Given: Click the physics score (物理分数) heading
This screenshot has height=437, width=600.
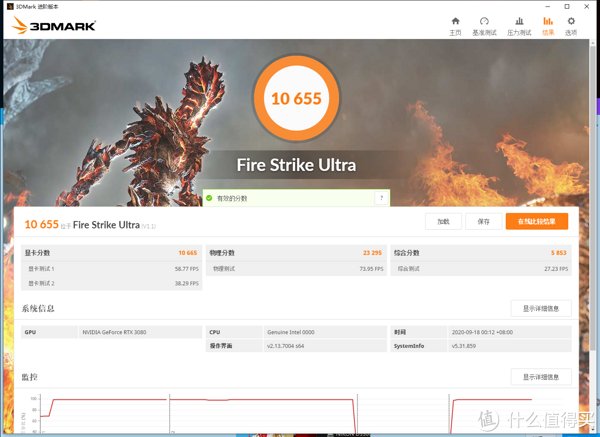Looking at the screenshot, I should [x=222, y=253].
